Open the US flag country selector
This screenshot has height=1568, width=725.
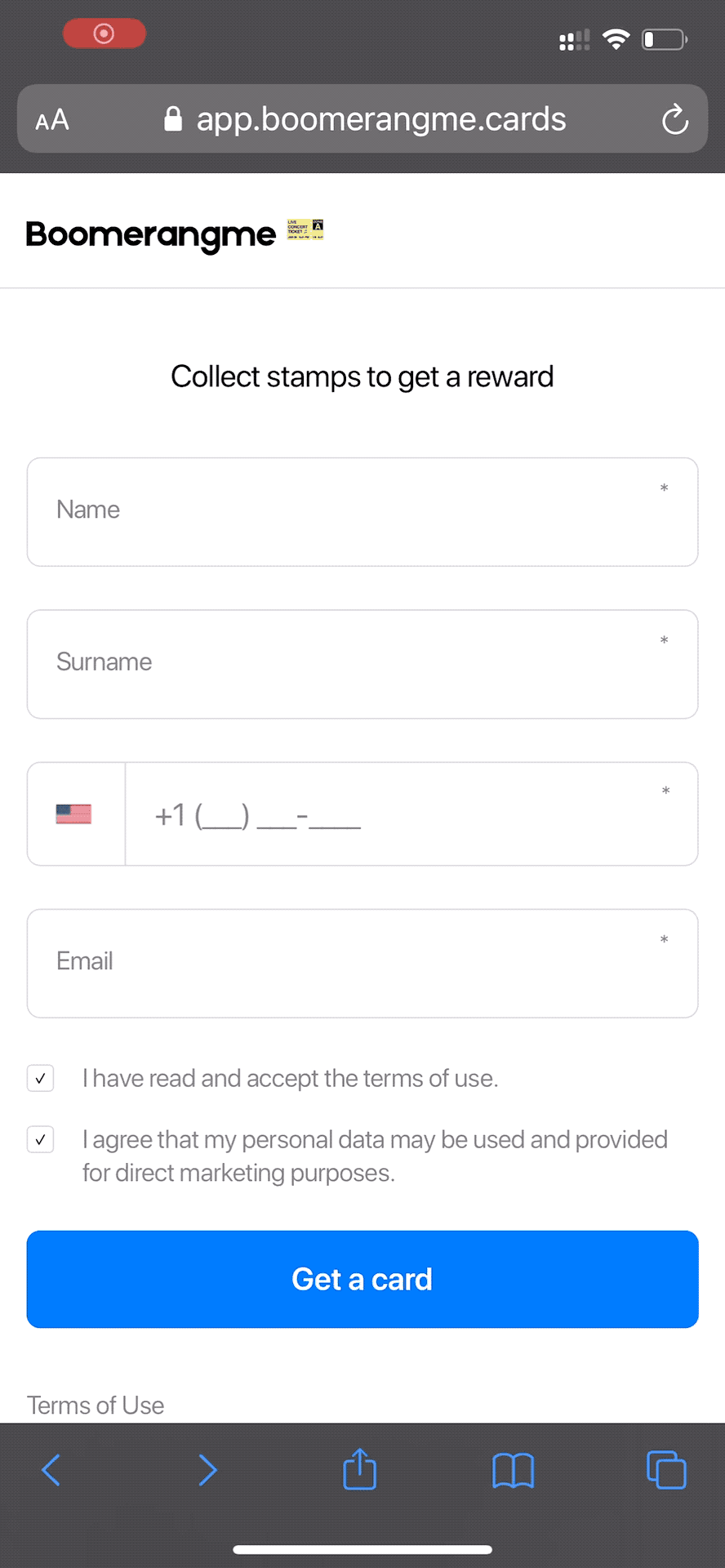[74, 814]
